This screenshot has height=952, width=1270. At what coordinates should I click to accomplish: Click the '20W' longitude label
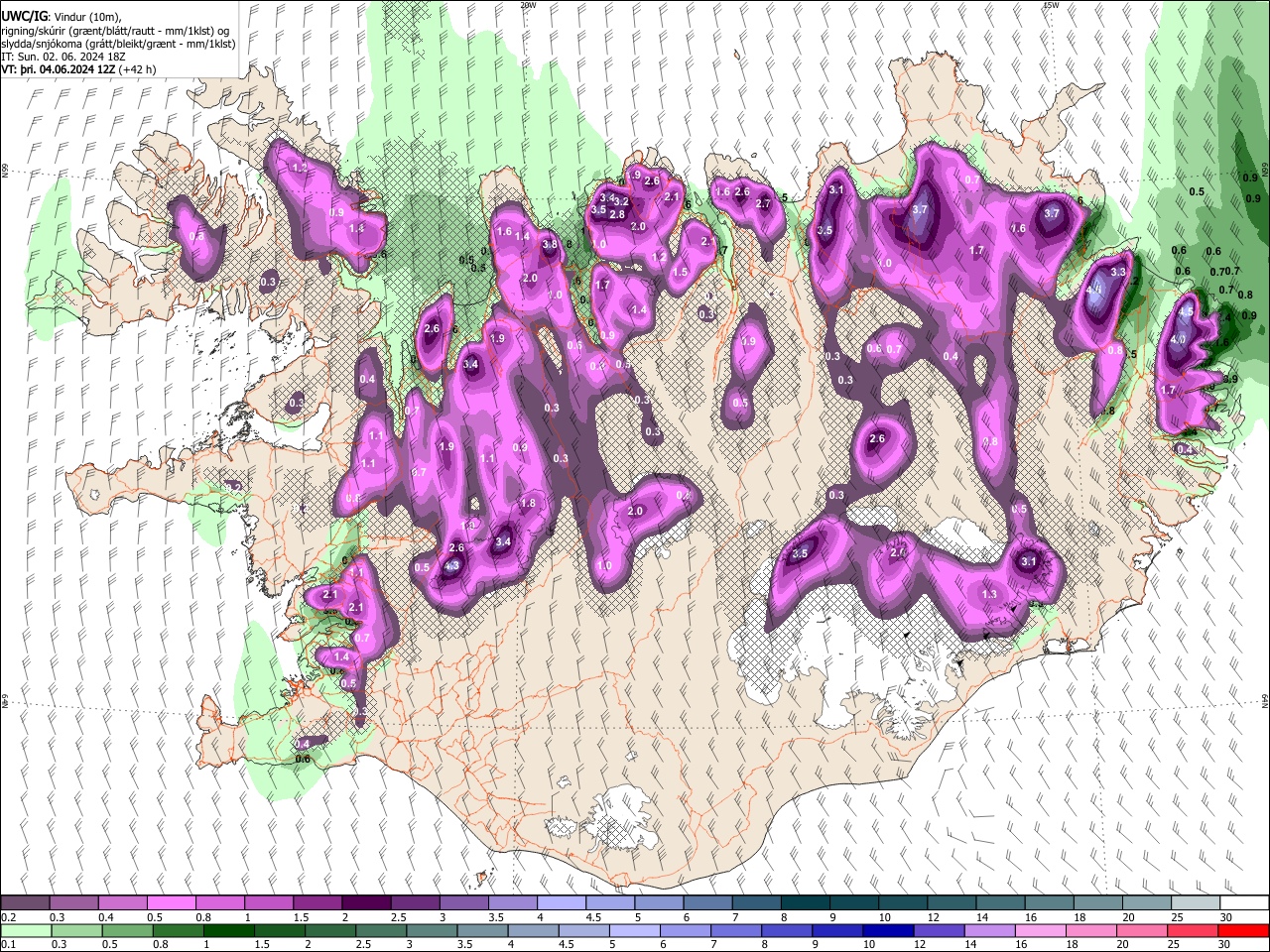(528, 5)
